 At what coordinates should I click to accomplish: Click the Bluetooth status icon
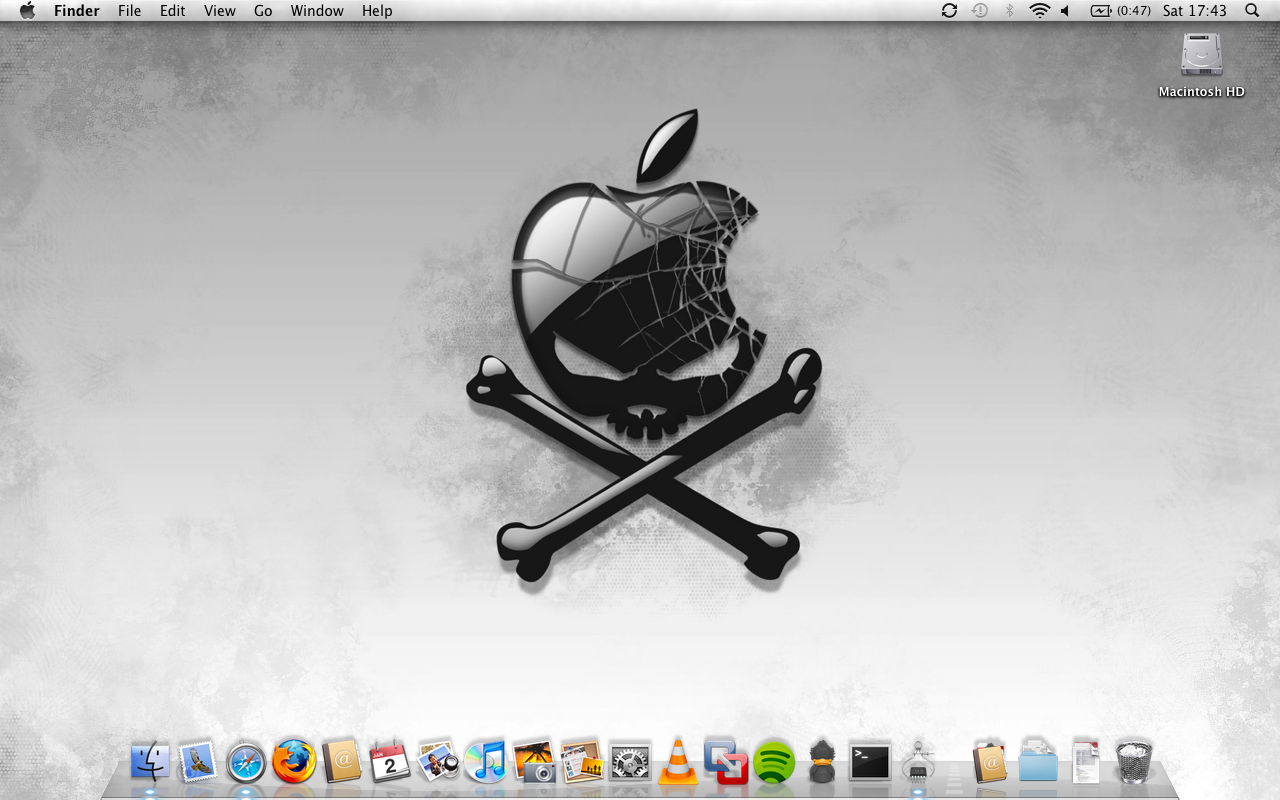tap(1009, 11)
